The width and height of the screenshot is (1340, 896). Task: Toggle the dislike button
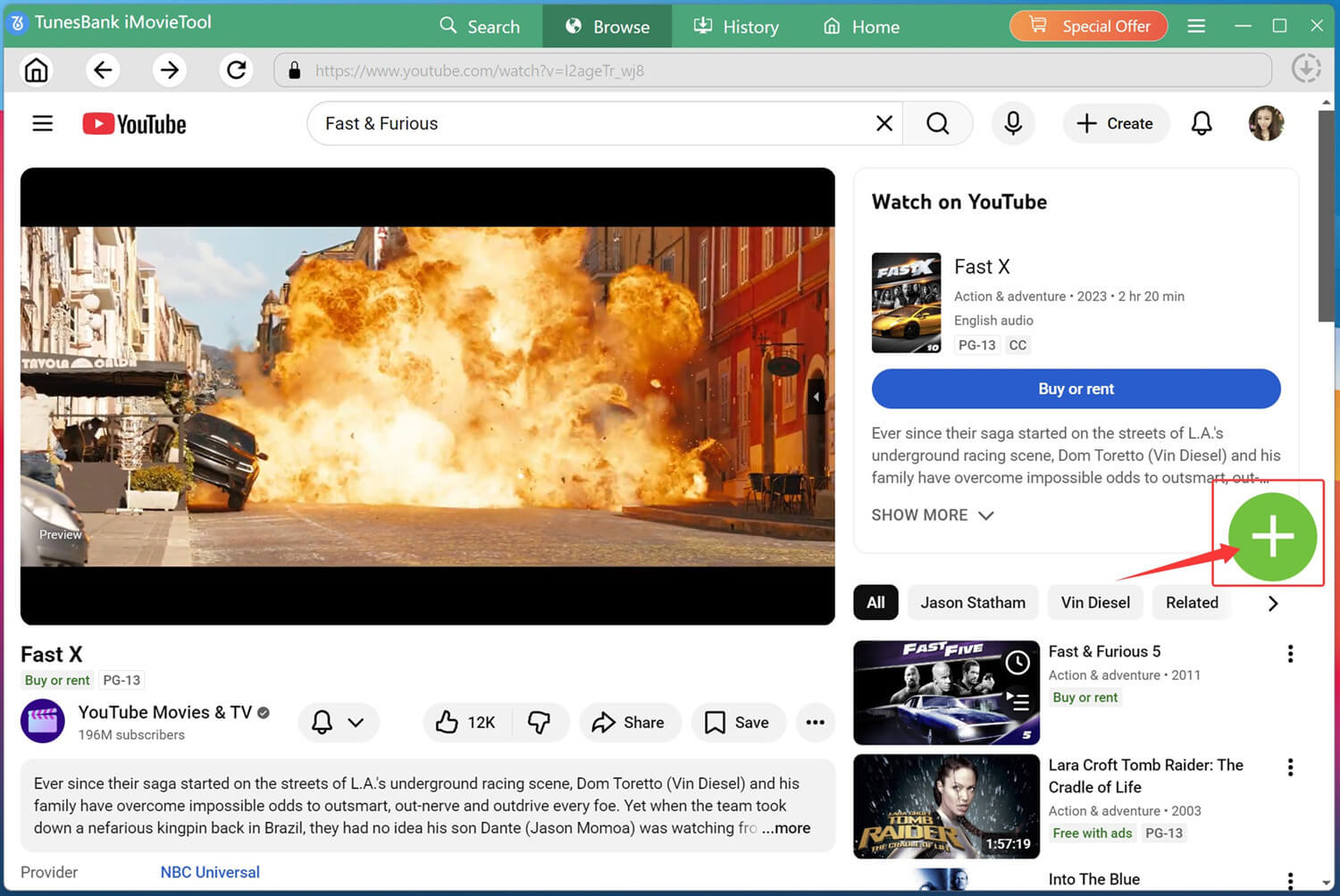pyautogui.click(x=540, y=722)
